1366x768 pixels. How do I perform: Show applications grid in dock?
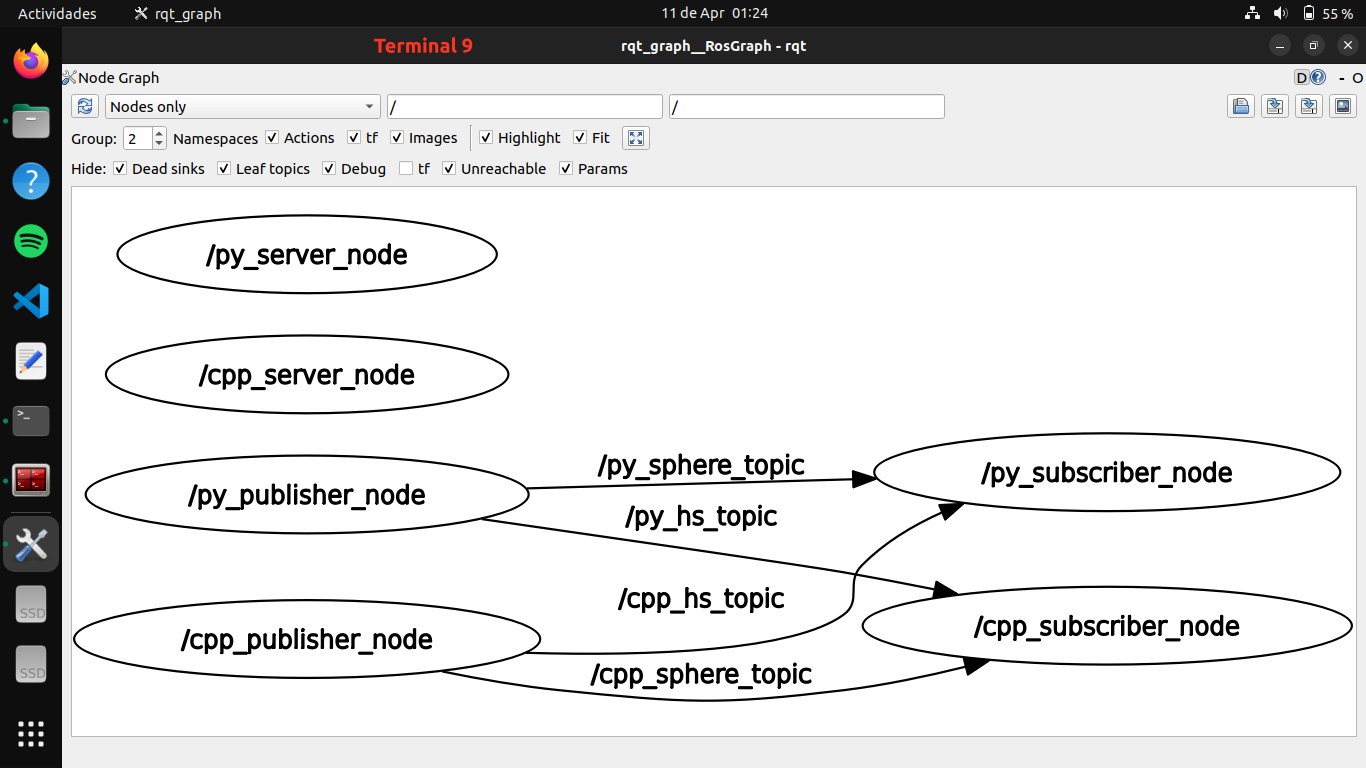pyautogui.click(x=31, y=734)
